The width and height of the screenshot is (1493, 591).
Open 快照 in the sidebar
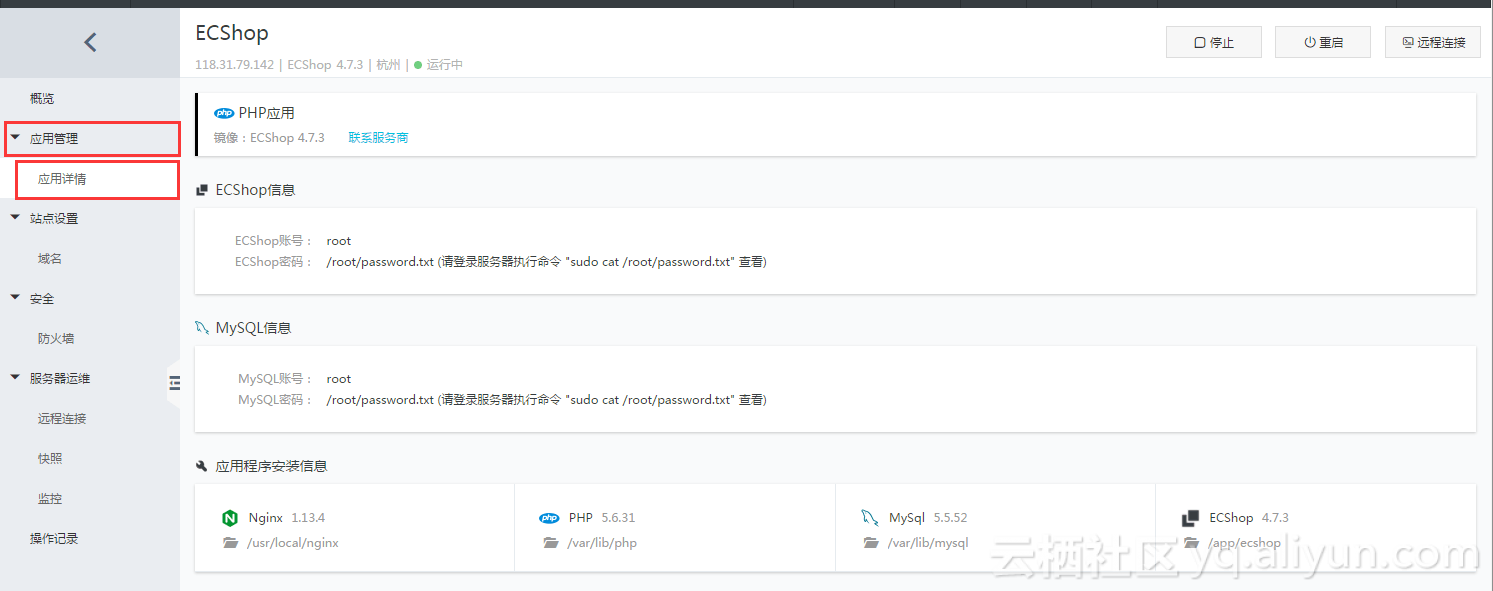click(x=50, y=458)
